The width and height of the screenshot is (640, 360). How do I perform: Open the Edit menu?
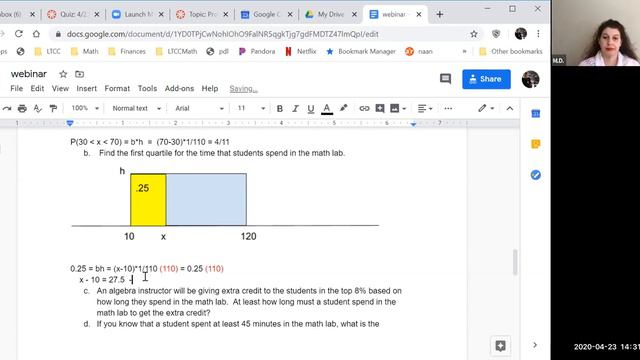(x=37, y=89)
